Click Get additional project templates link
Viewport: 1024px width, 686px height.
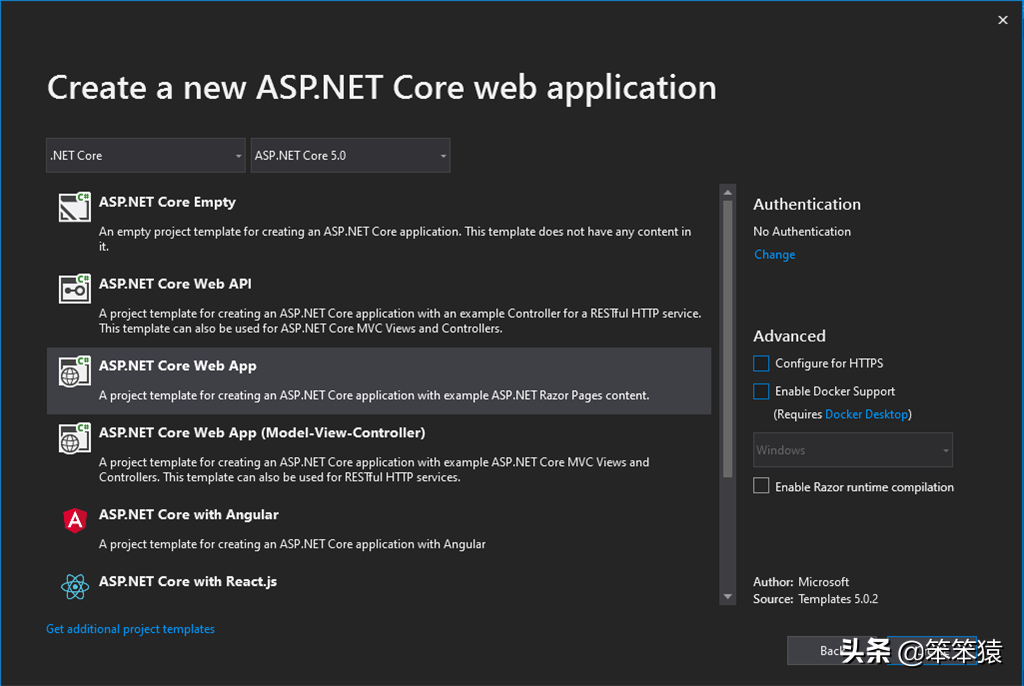[x=131, y=629]
